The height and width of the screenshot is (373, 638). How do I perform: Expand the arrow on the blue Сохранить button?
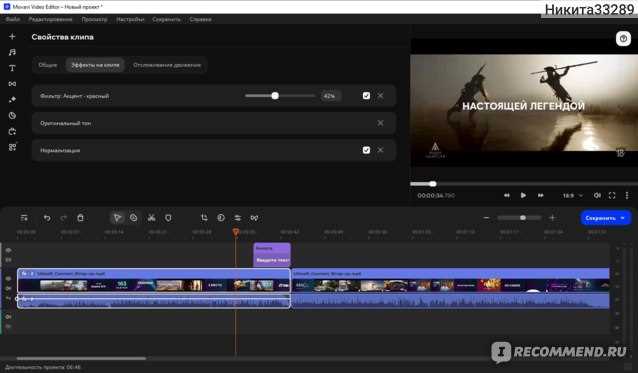click(x=623, y=218)
